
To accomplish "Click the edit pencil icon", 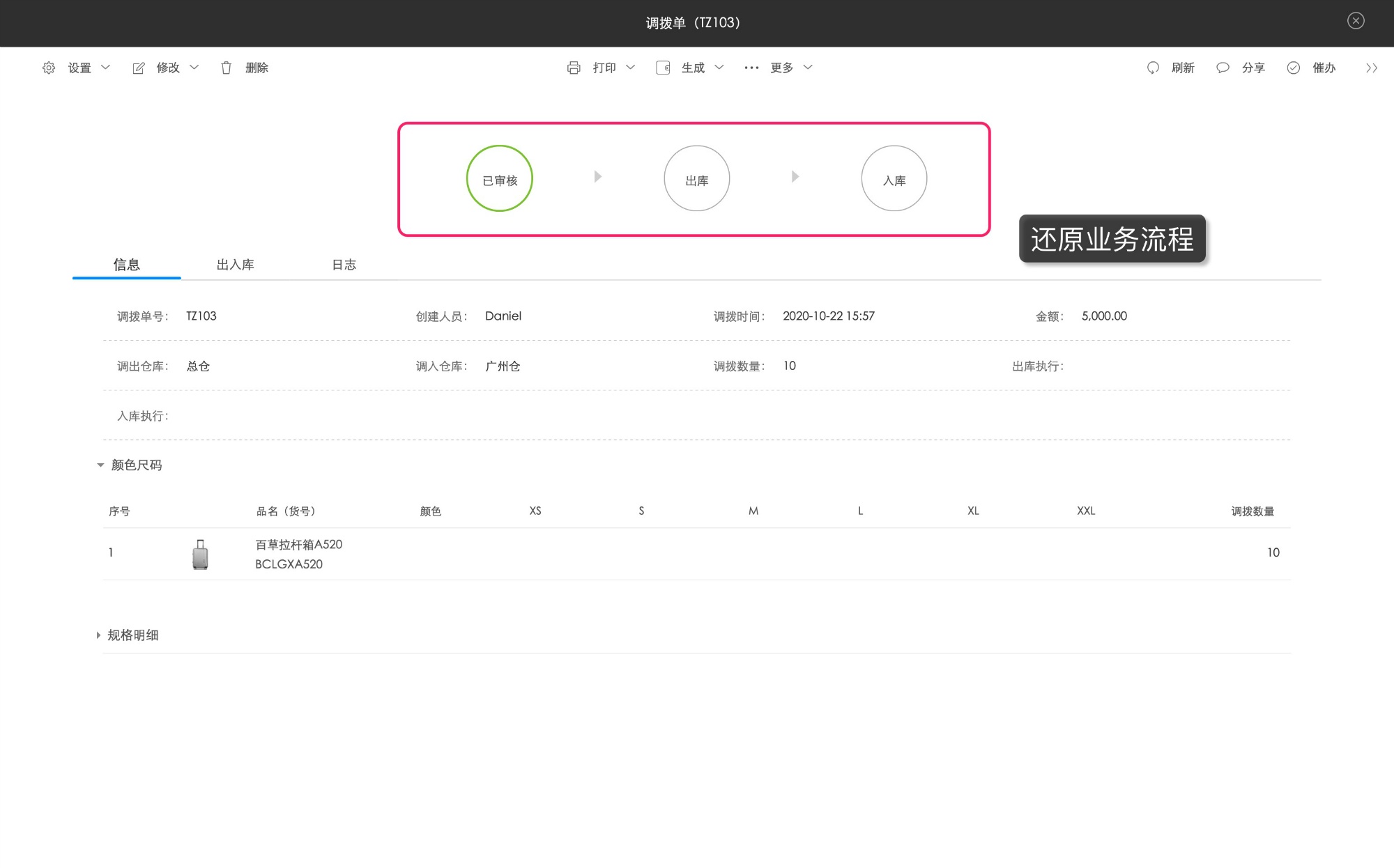I will pyautogui.click(x=139, y=68).
